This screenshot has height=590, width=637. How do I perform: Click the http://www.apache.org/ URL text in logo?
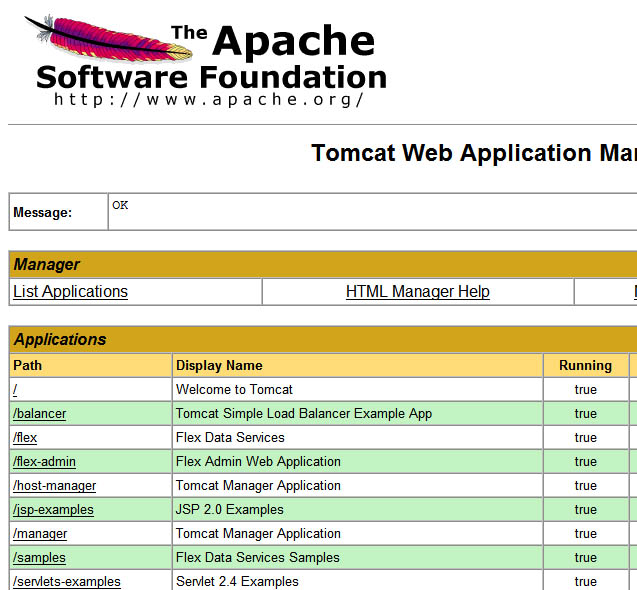tap(209, 100)
